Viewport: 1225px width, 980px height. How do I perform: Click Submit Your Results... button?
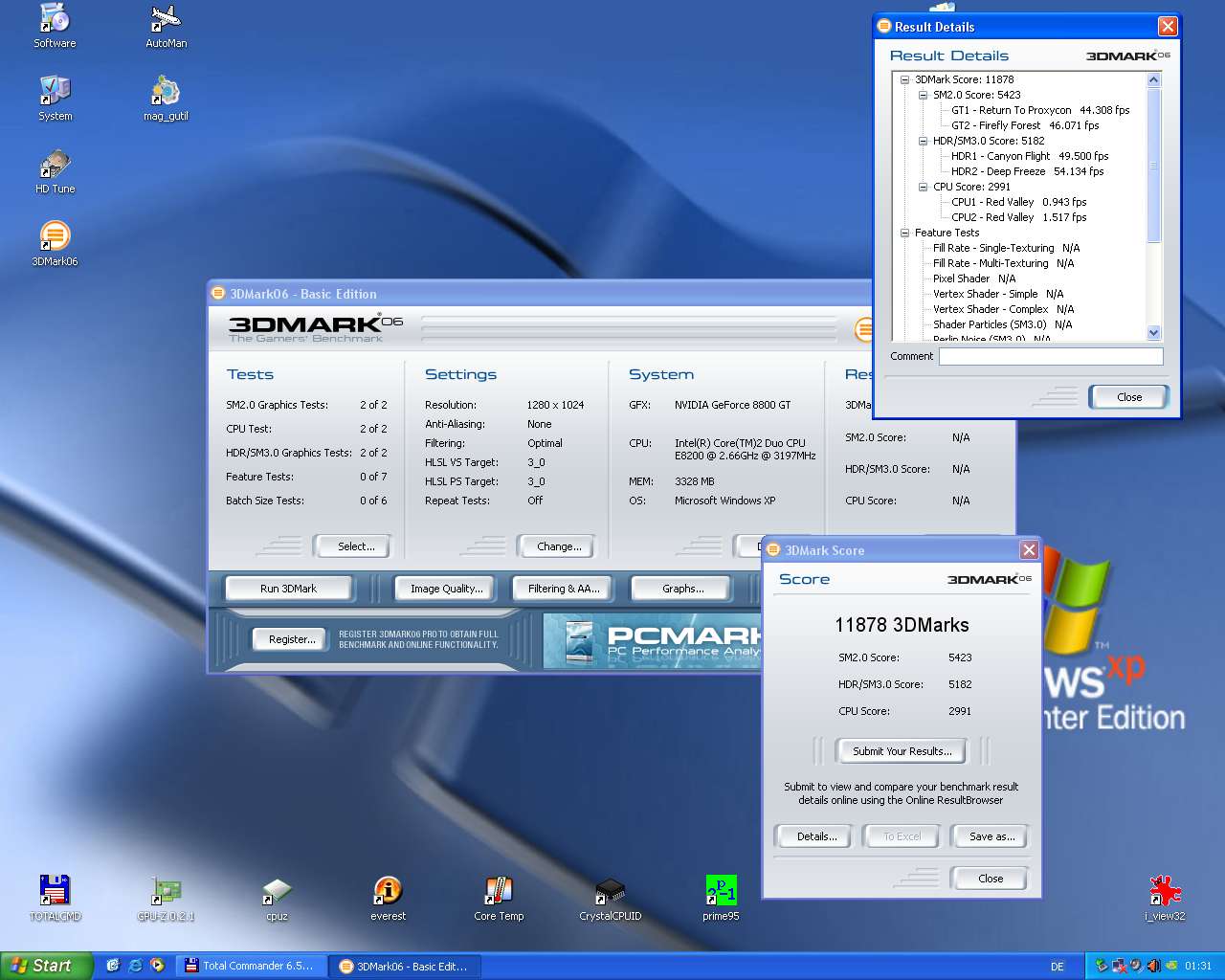[x=902, y=751]
